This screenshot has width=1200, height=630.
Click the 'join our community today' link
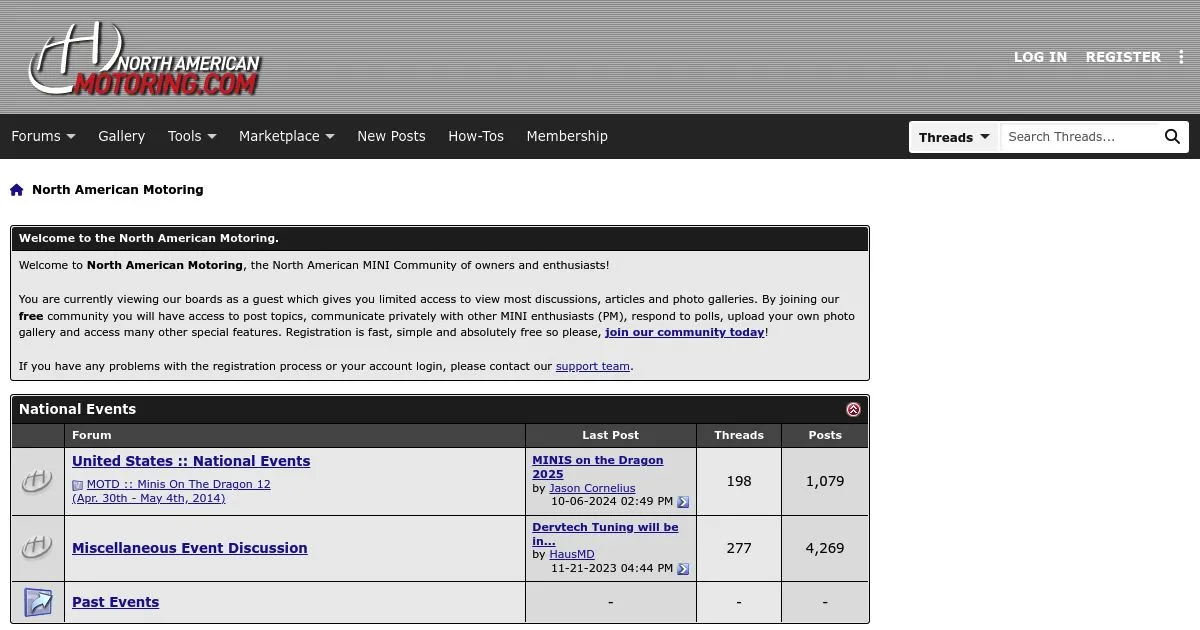(x=685, y=332)
